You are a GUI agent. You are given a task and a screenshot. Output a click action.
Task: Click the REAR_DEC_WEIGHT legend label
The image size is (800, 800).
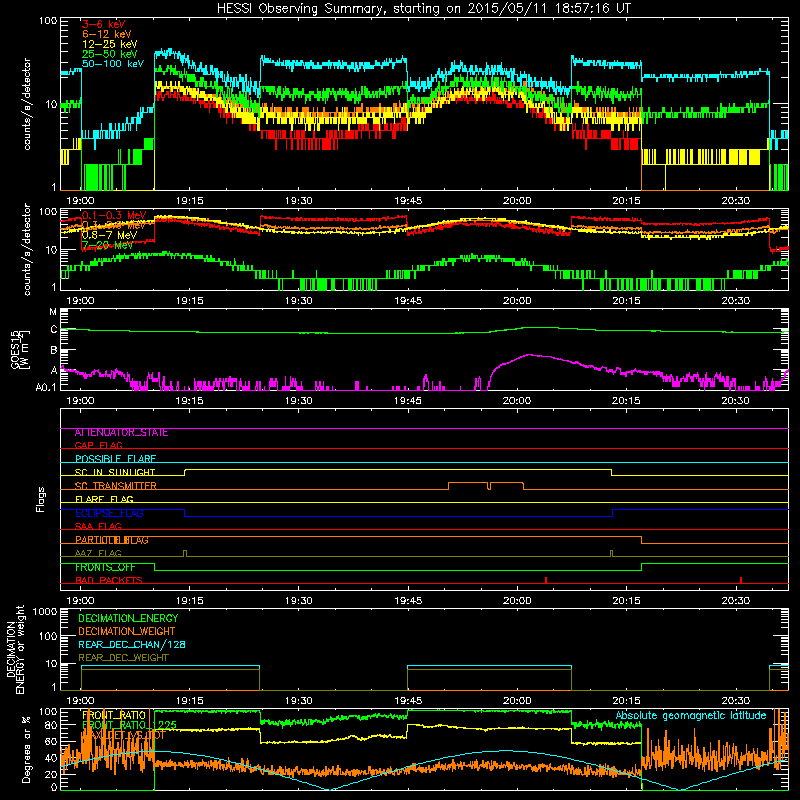(123, 658)
